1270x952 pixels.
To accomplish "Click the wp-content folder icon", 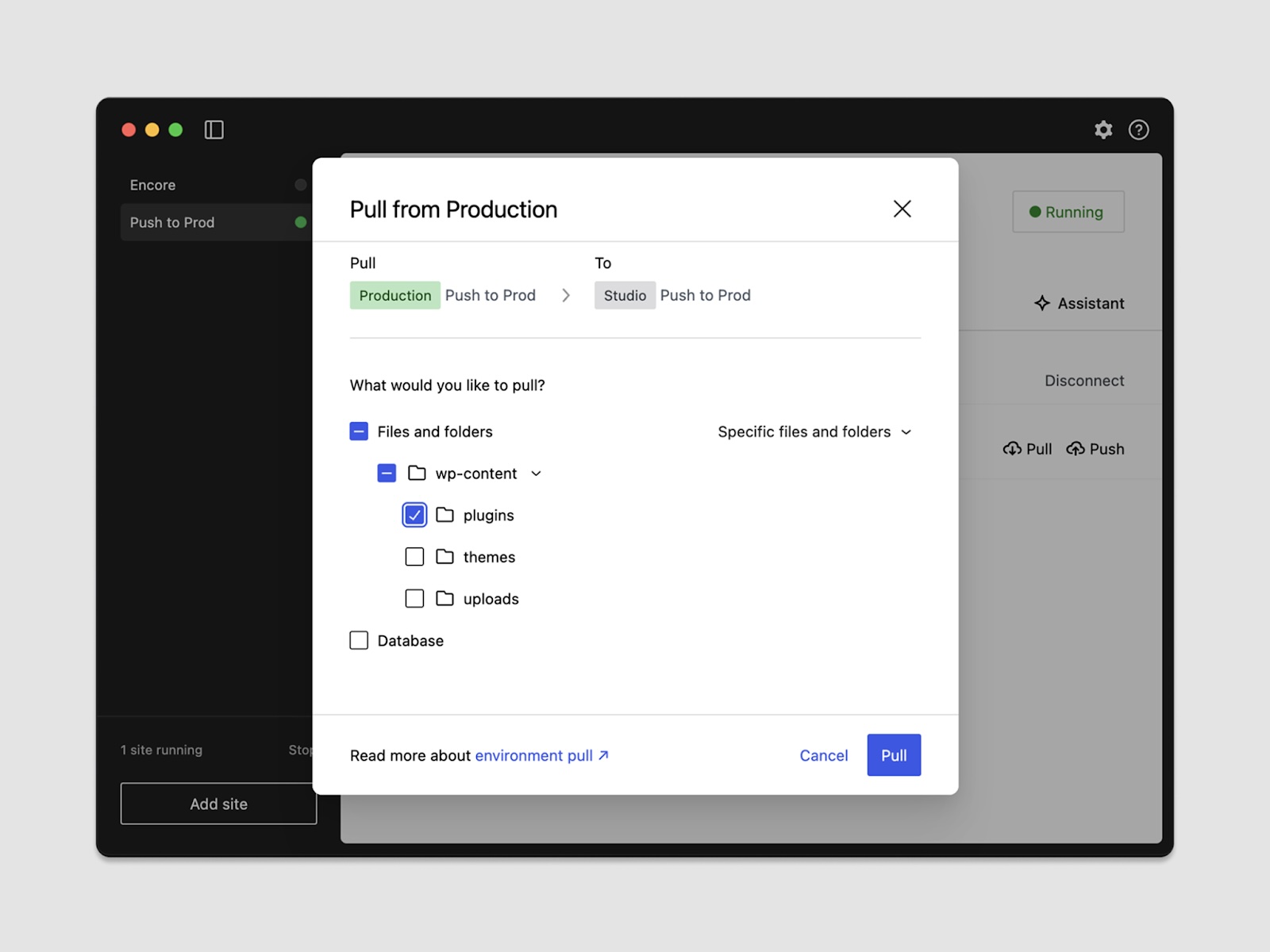I will pos(417,473).
